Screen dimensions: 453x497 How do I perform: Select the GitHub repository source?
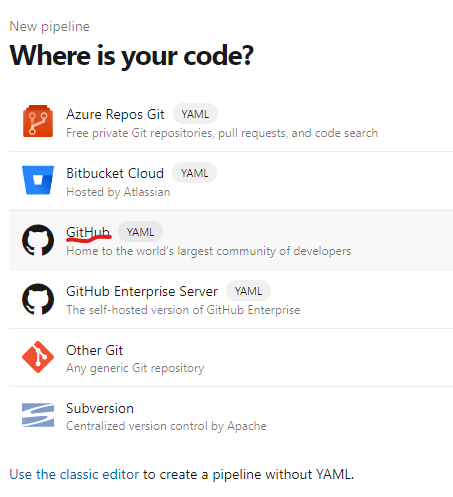click(88, 232)
